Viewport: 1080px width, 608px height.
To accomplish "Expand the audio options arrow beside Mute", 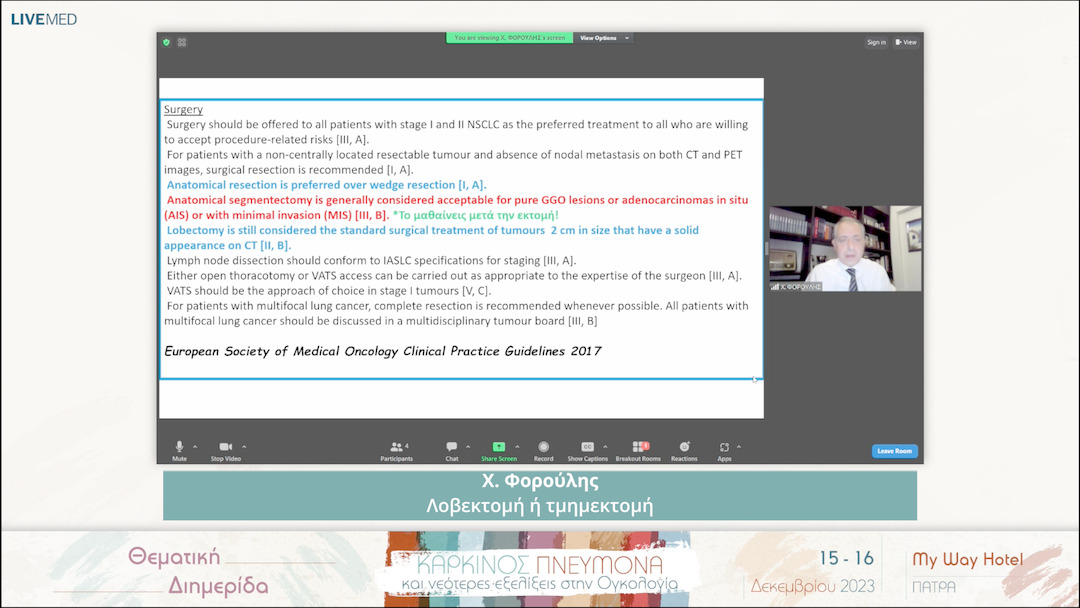I will (195, 446).
